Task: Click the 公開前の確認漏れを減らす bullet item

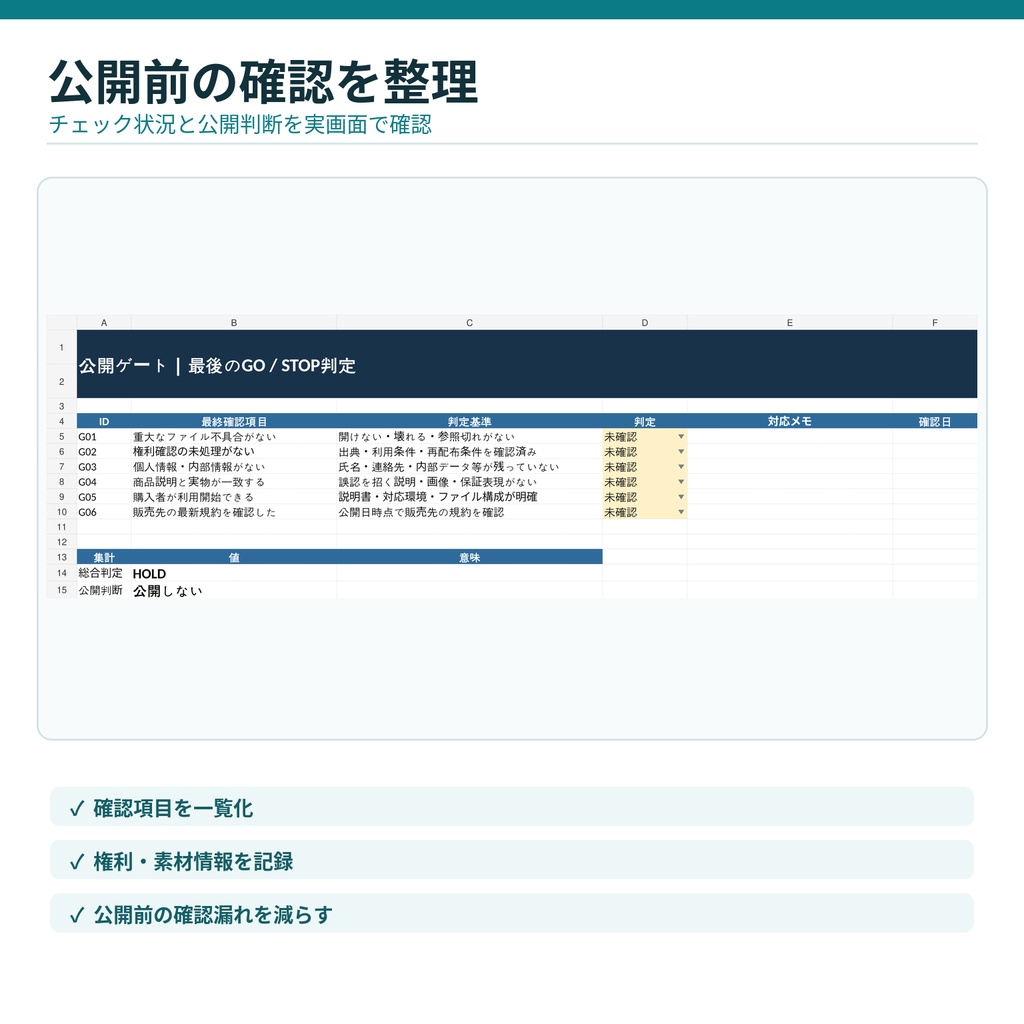Action: point(511,913)
